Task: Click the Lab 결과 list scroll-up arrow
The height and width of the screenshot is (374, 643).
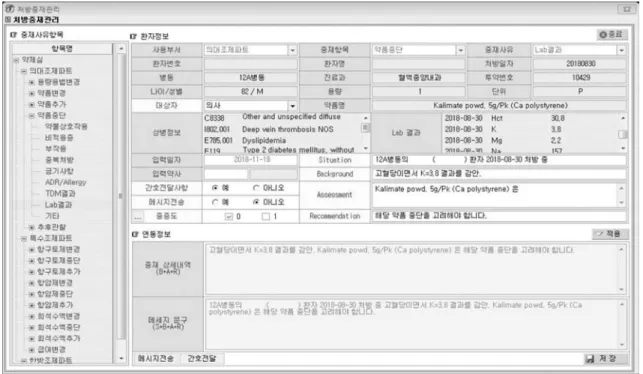Action: click(623, 118)
